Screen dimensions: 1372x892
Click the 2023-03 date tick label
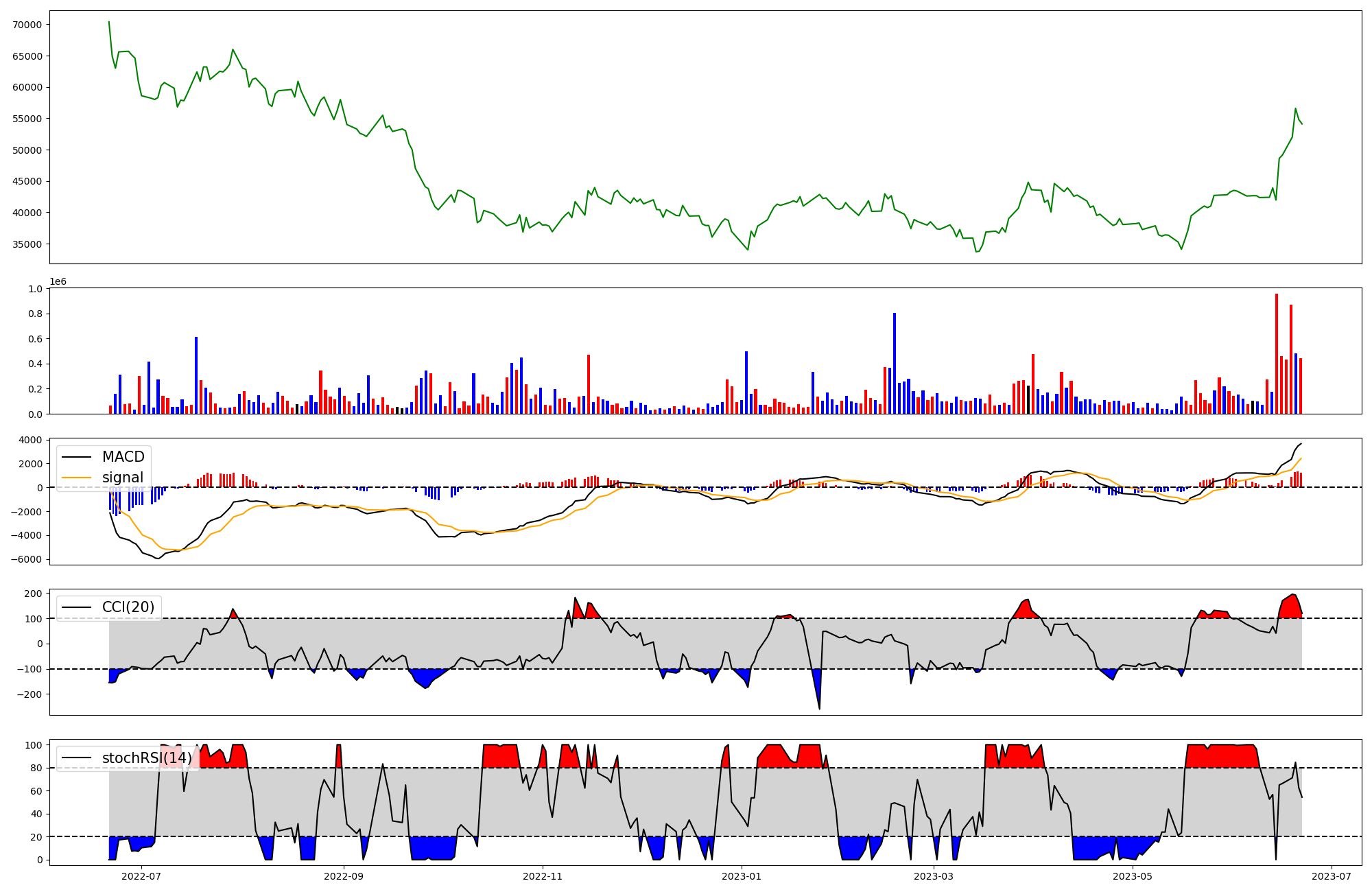point(934,876)
